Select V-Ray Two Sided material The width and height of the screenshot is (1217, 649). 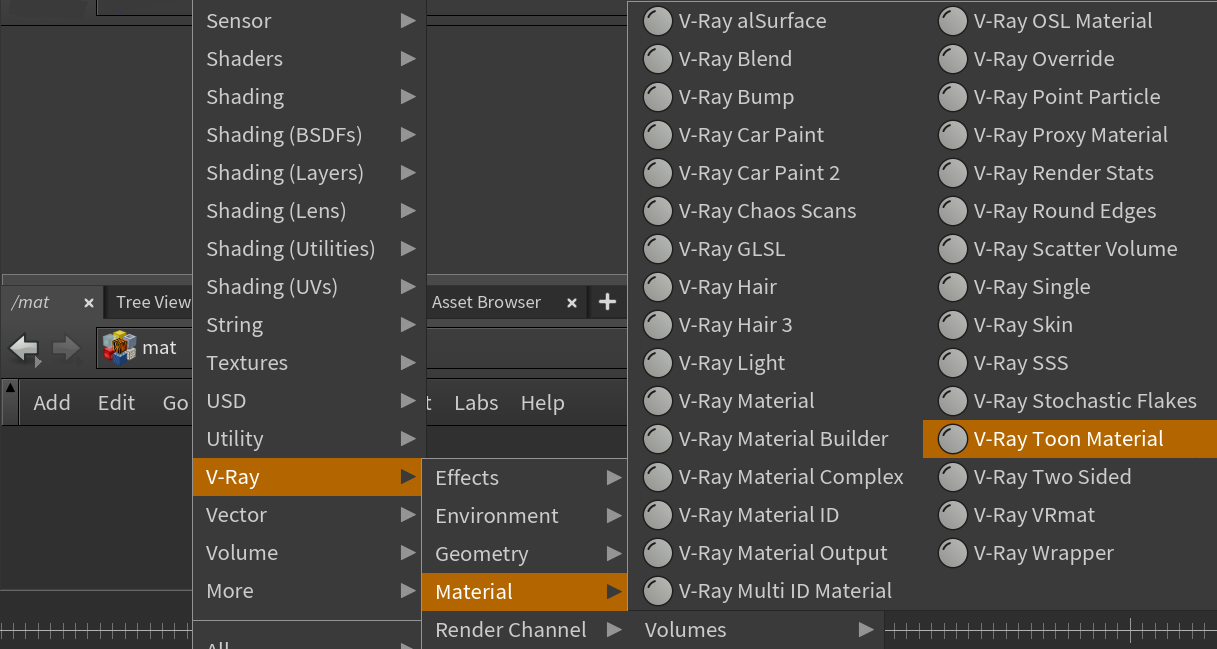[1070, 477]
